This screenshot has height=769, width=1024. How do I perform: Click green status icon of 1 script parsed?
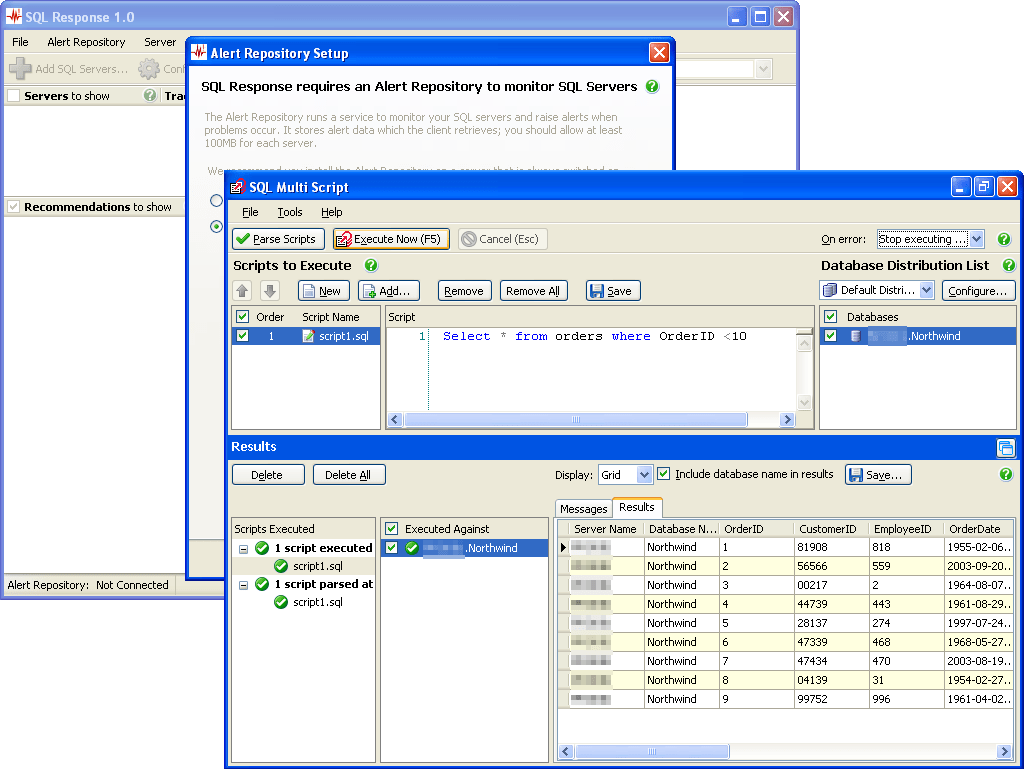tap(262, 584)
